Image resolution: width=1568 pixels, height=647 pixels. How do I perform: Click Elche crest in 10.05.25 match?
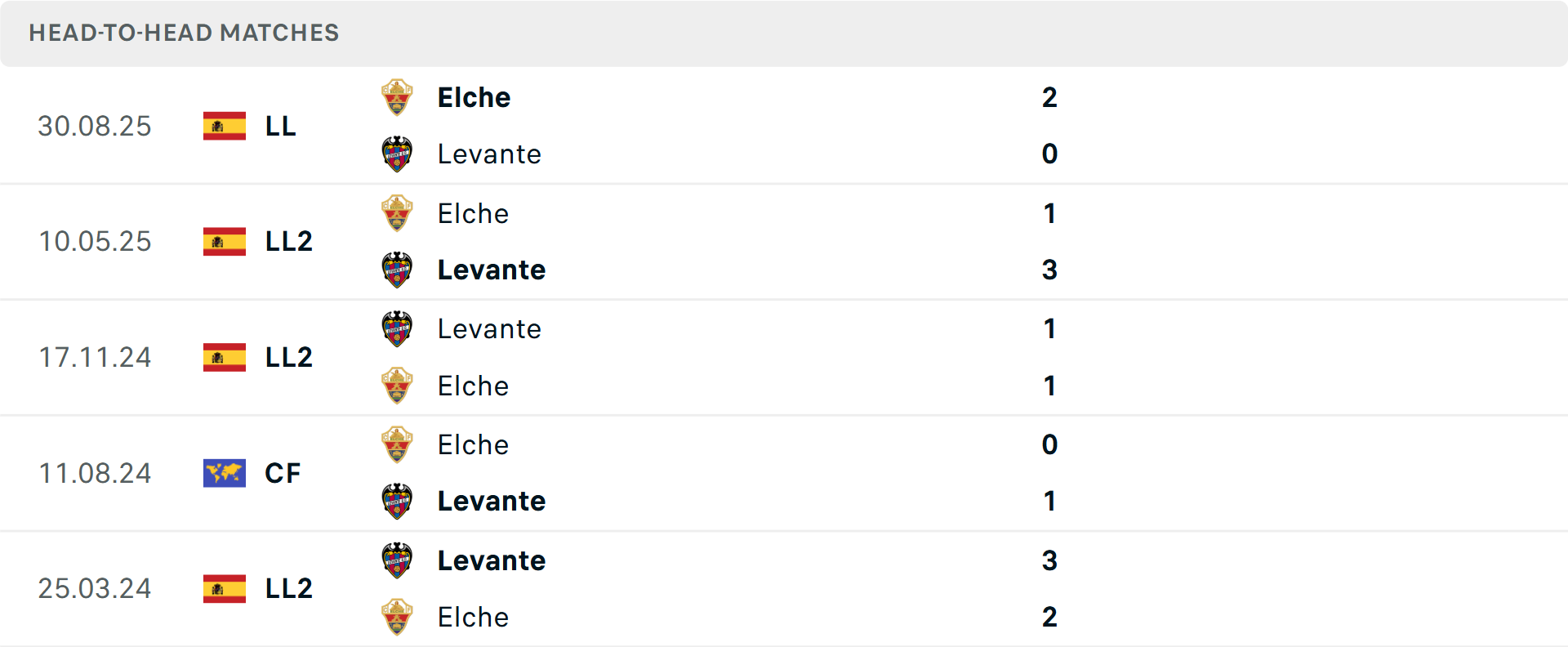pos(397,213)
